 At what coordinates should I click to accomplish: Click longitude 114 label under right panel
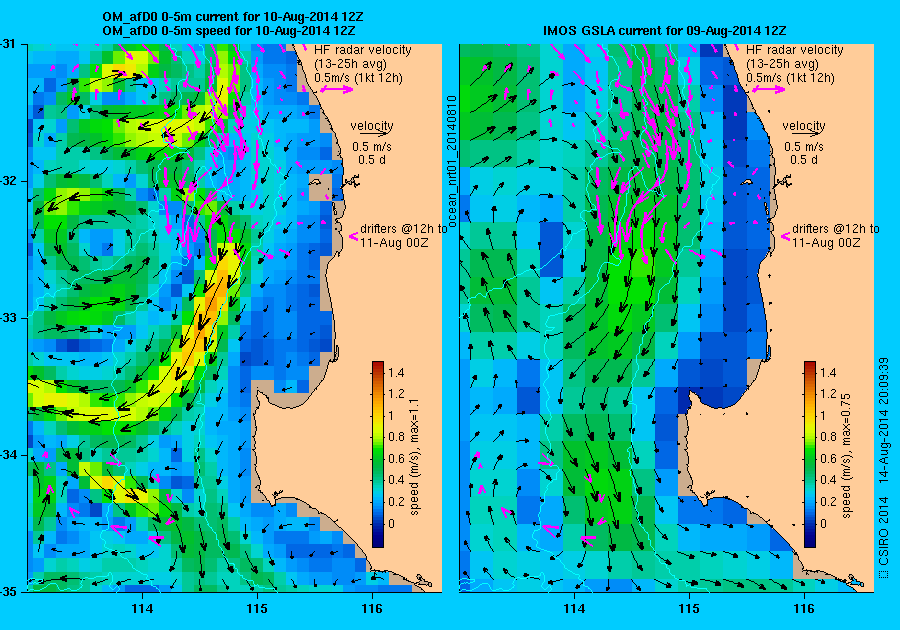pos(574,609)
